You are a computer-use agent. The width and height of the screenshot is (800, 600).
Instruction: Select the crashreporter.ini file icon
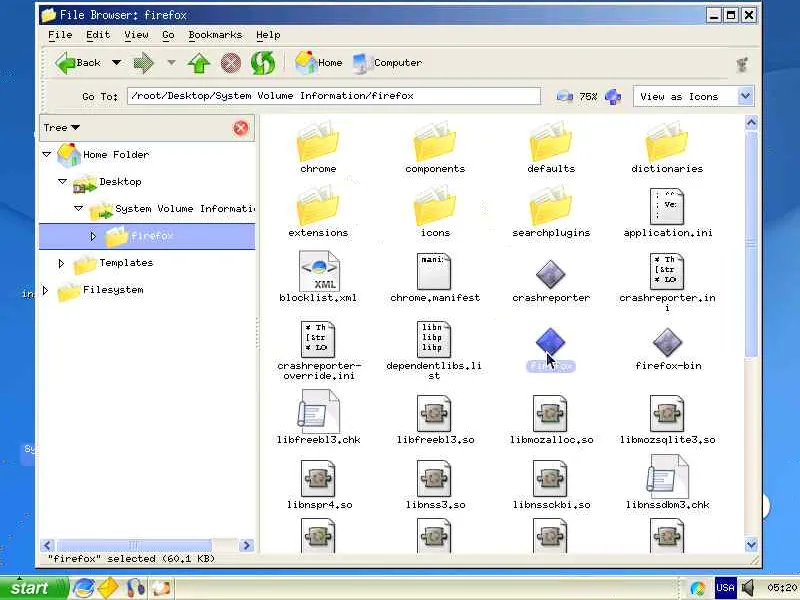coord(667,271)
